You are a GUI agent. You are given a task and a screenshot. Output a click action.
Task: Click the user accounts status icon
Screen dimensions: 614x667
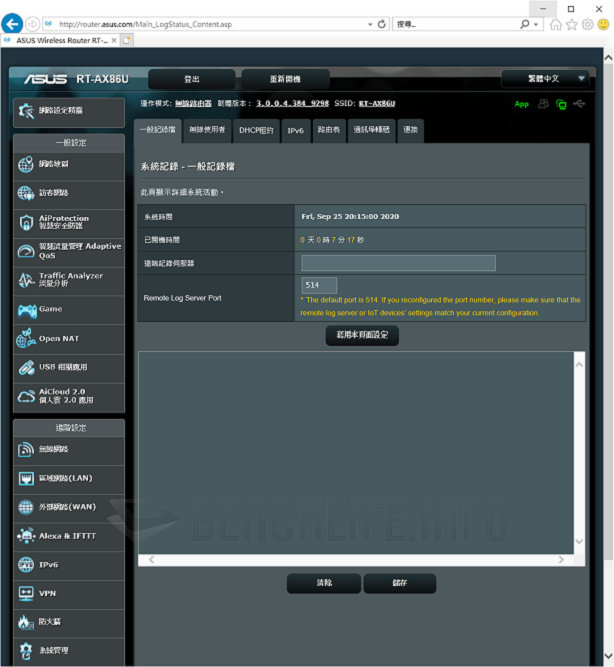pos(543,104)
